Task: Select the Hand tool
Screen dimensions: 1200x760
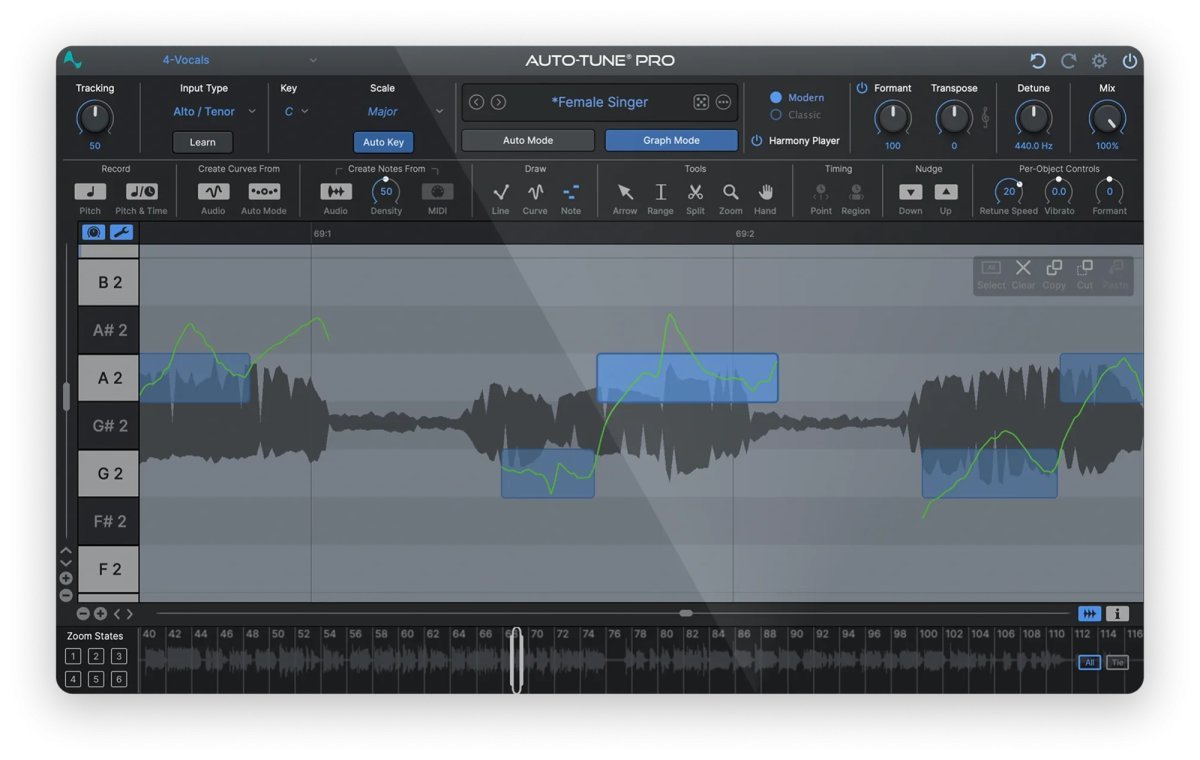Action: pyautogui.click(x=766, y=192)
